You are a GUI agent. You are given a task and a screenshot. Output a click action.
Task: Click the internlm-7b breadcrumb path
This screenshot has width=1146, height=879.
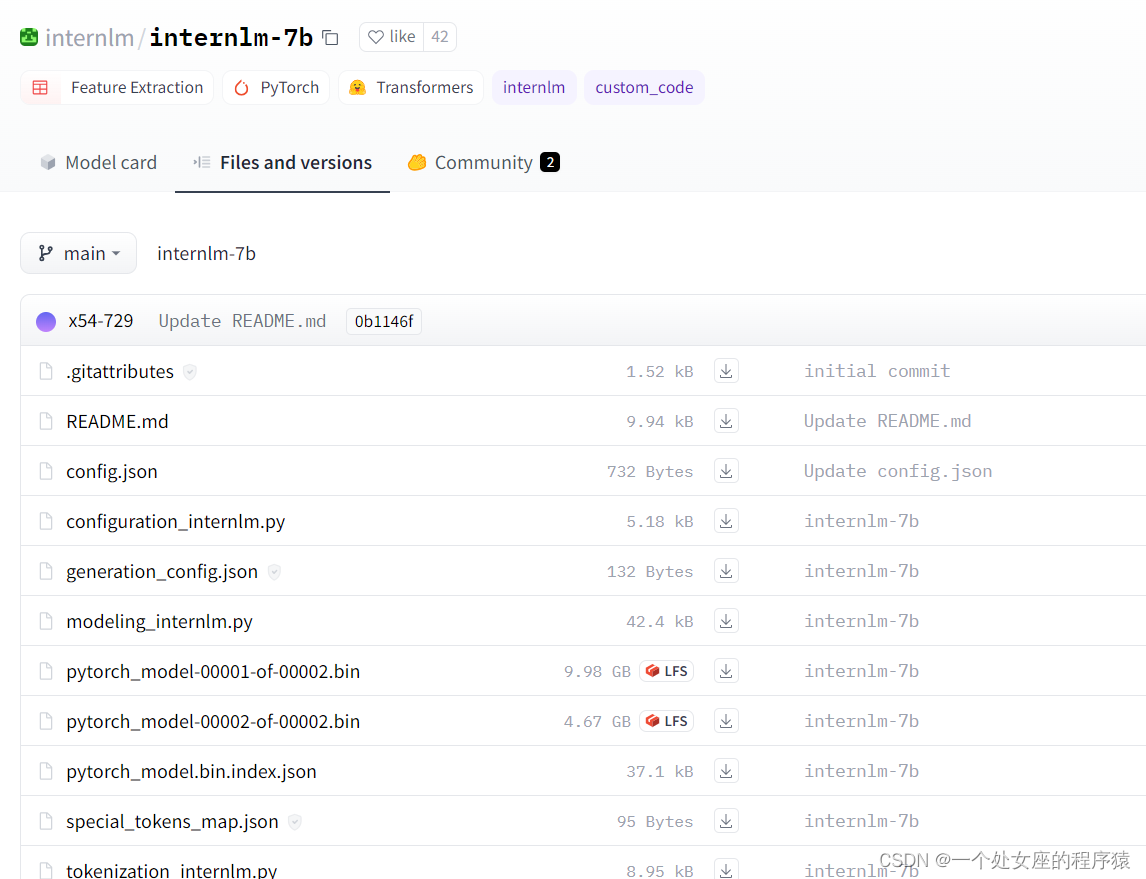point(206,254)
